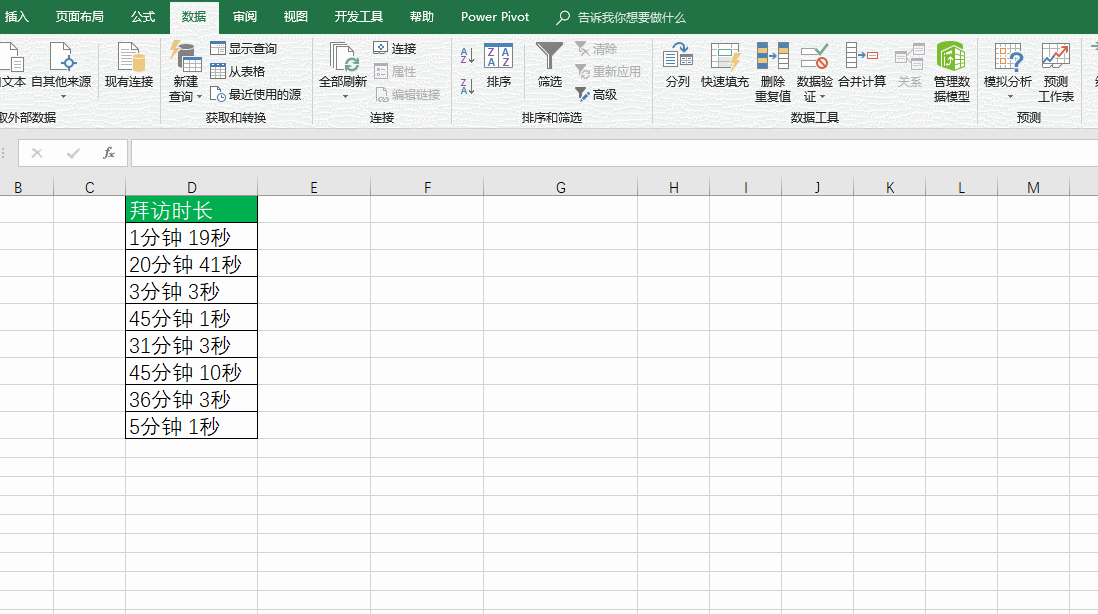The width and height of the screenshot is (1098, 614).
Task: Sort ascending A to Z
Action: 468,55
